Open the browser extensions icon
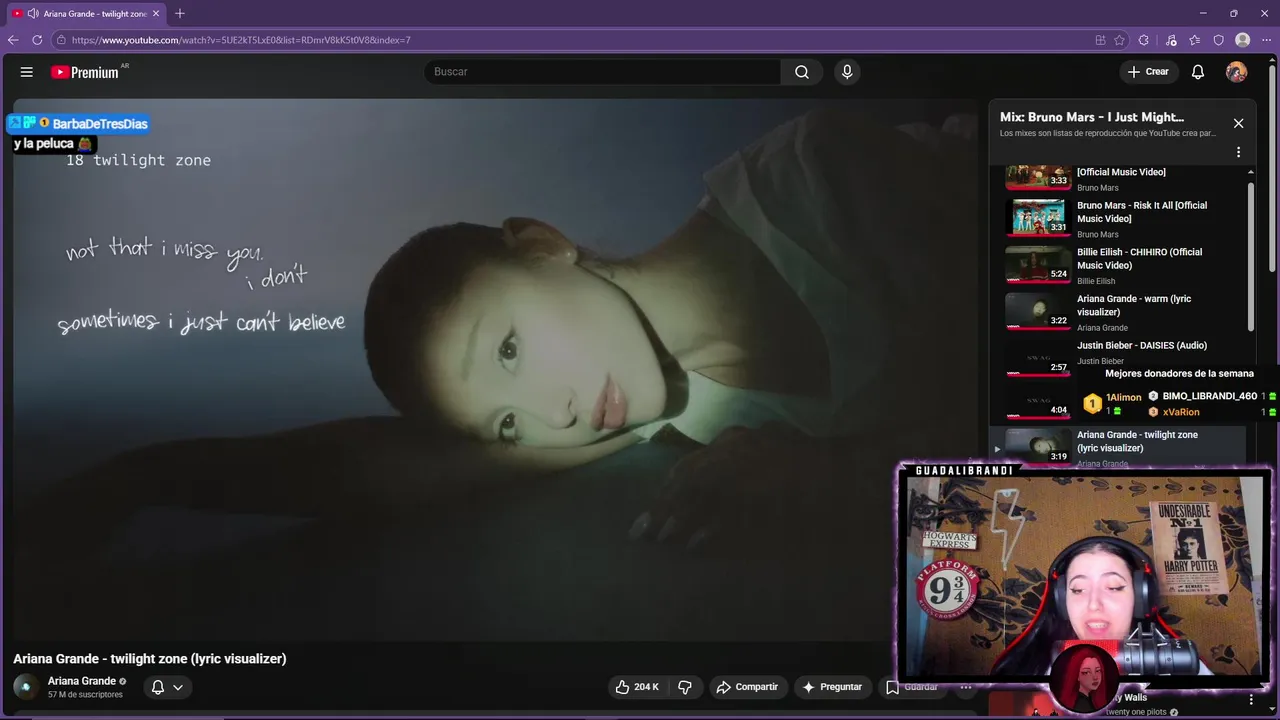This screenshot has width=1280, height=720. (1144, 40)
